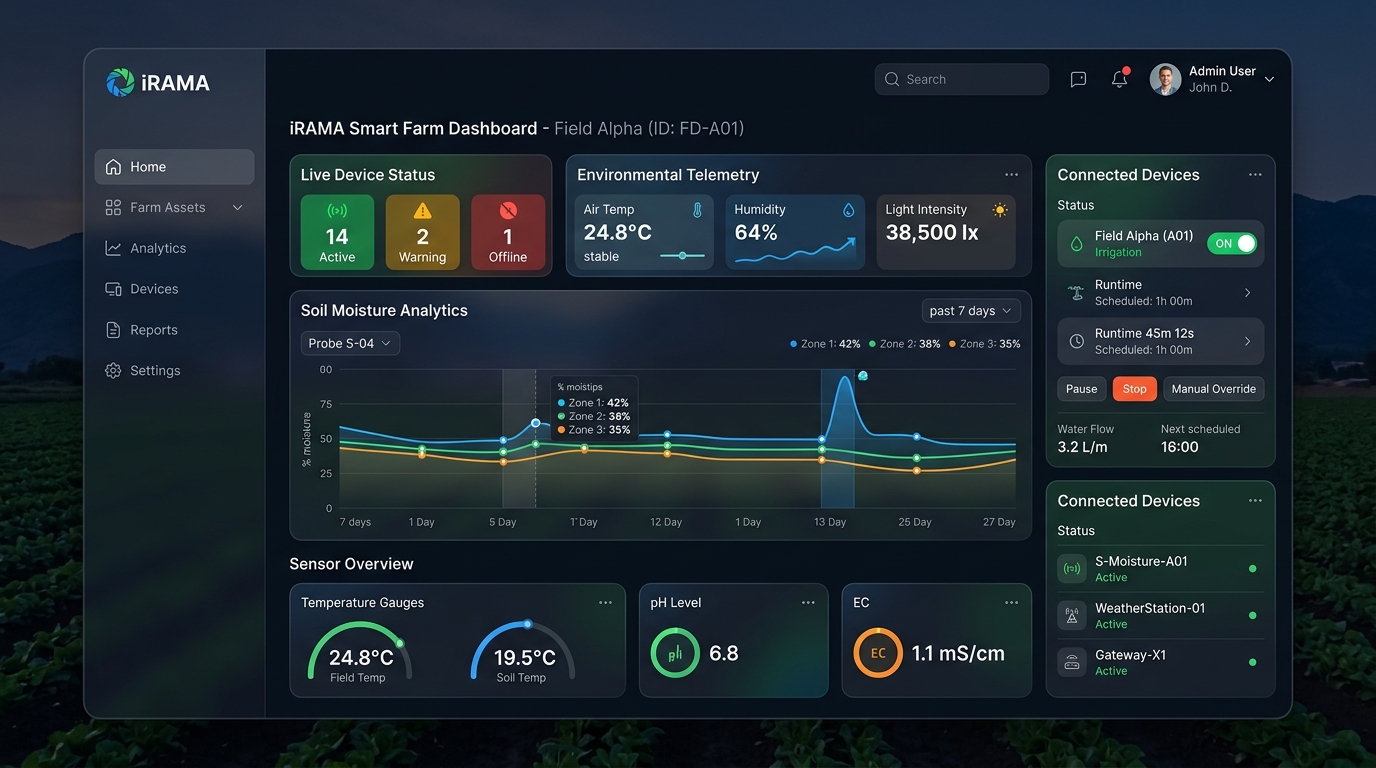Open the 2 Warning devices card
Screen dimensions: 1376x768
pos(422,232)
